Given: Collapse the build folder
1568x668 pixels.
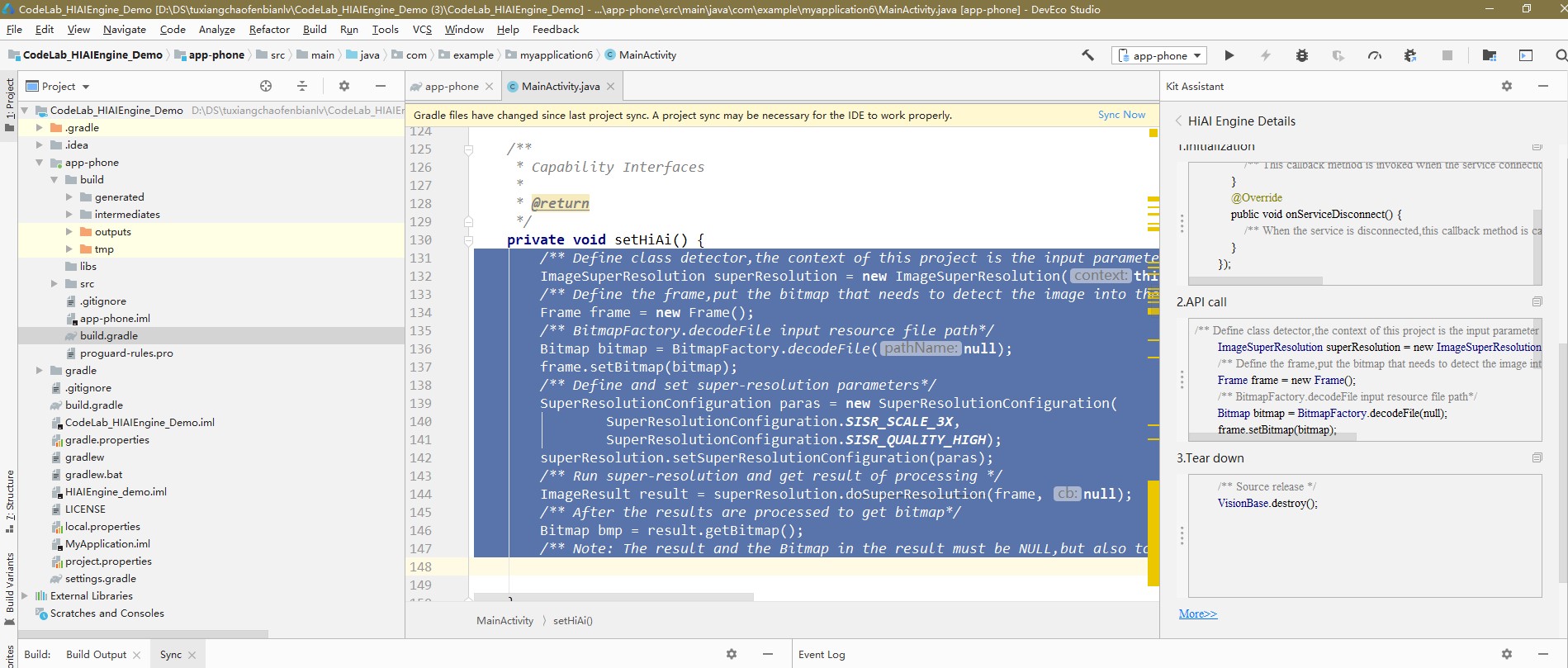Looking at the screenshot, I should point(54,180).
